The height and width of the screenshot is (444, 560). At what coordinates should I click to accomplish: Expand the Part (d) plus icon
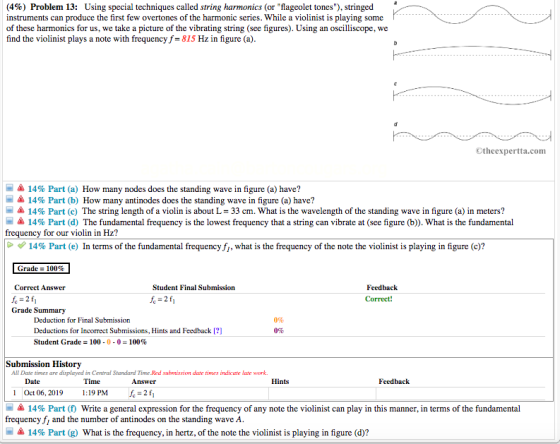click(x=10, y=221)
